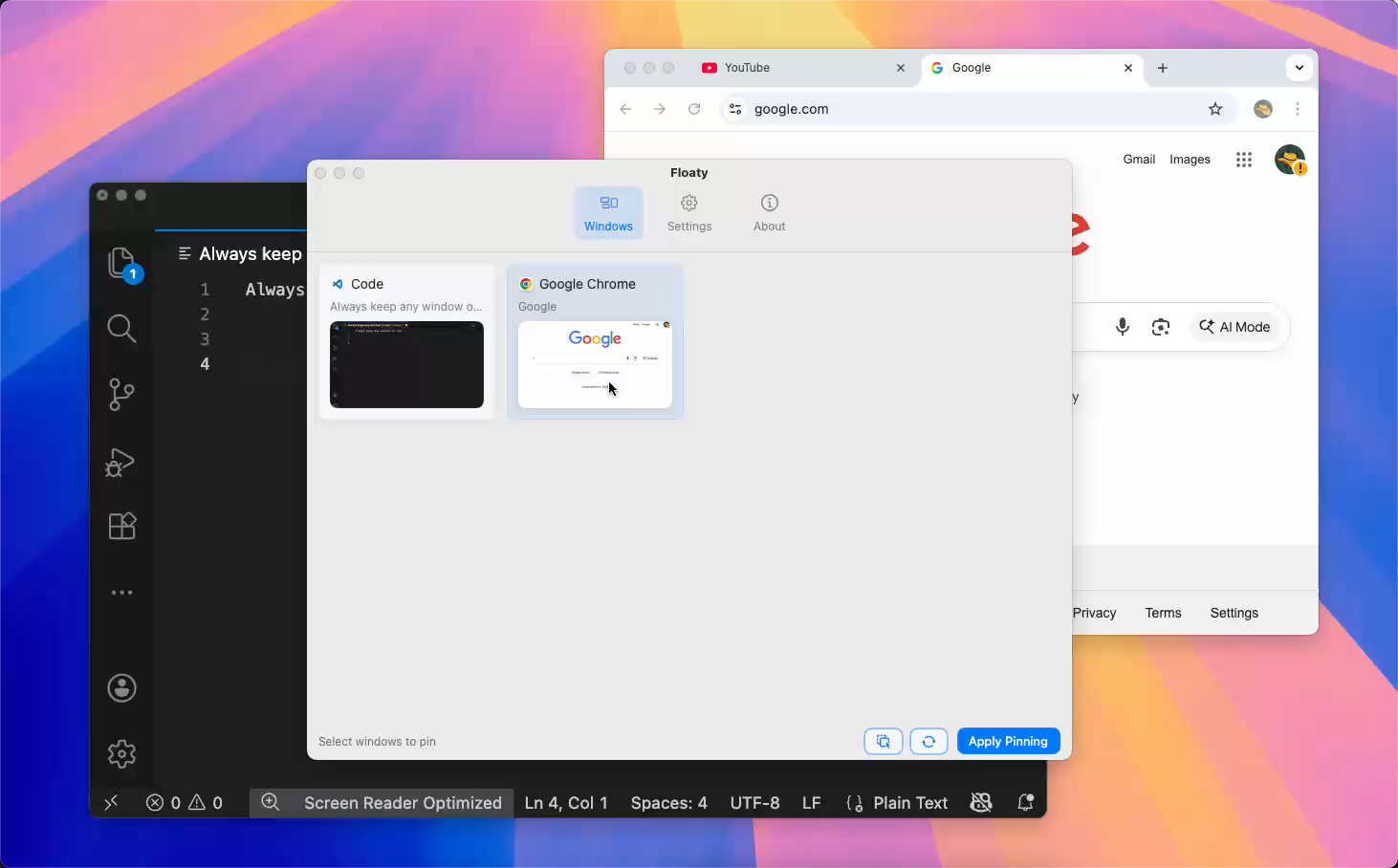Open the Search sidebar in VS Code

(x=121, y=328)
